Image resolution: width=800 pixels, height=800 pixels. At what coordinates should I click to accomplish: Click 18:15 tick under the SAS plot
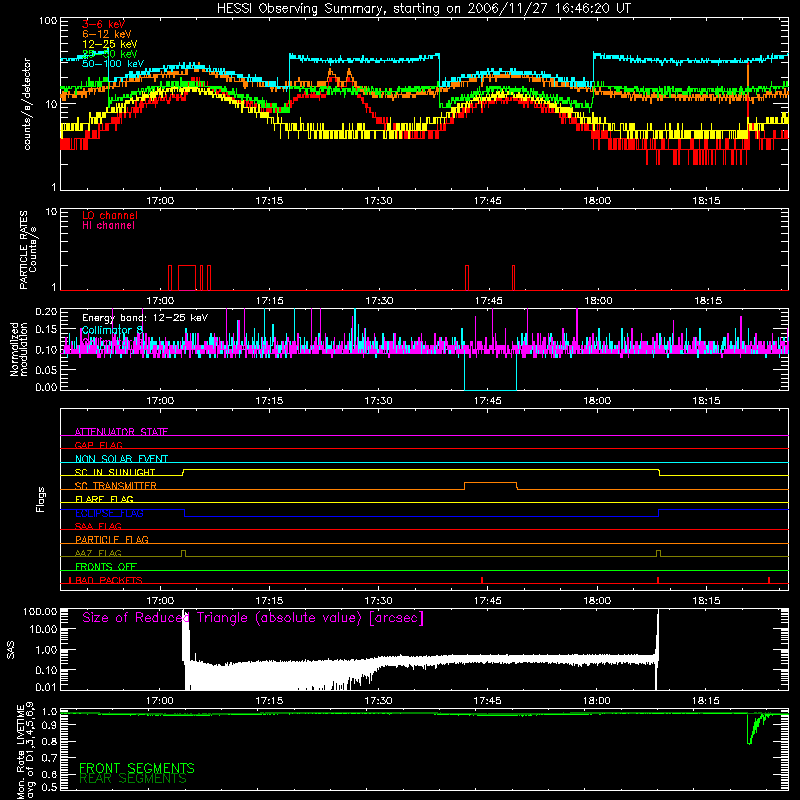[706, 701]
